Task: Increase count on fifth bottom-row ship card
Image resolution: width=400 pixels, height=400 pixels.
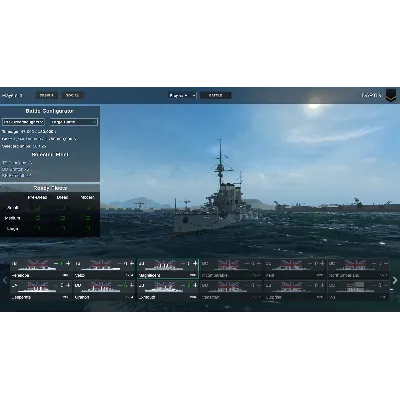Action: pos(322,285)
